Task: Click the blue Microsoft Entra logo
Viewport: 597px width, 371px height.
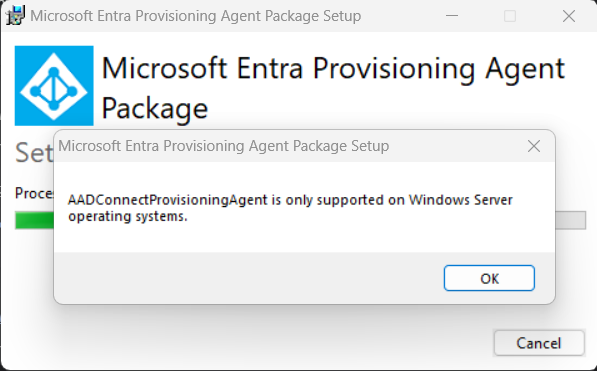Action: point(54,86)
